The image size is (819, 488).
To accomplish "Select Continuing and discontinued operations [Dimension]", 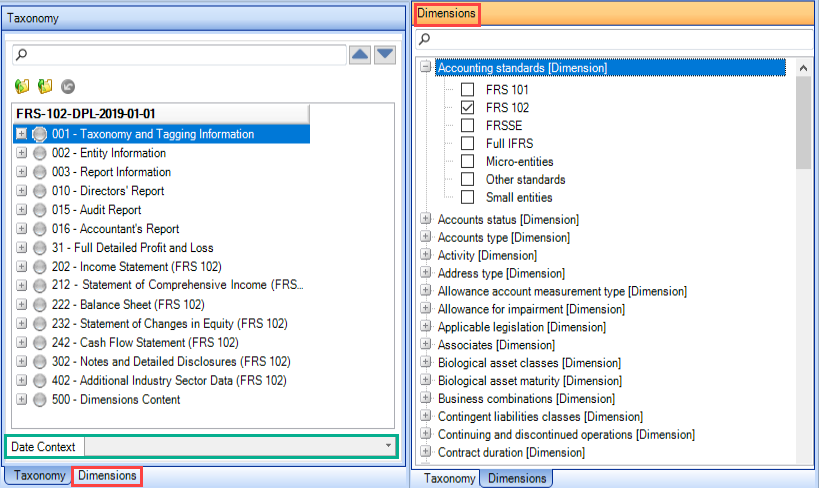I will coord(567,435).
